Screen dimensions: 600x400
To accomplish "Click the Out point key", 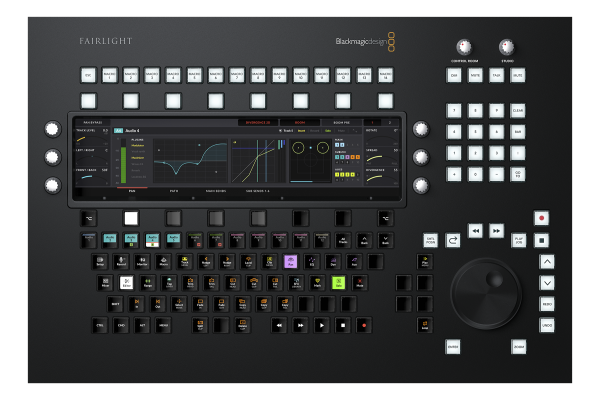I will (x=158, y=304).
